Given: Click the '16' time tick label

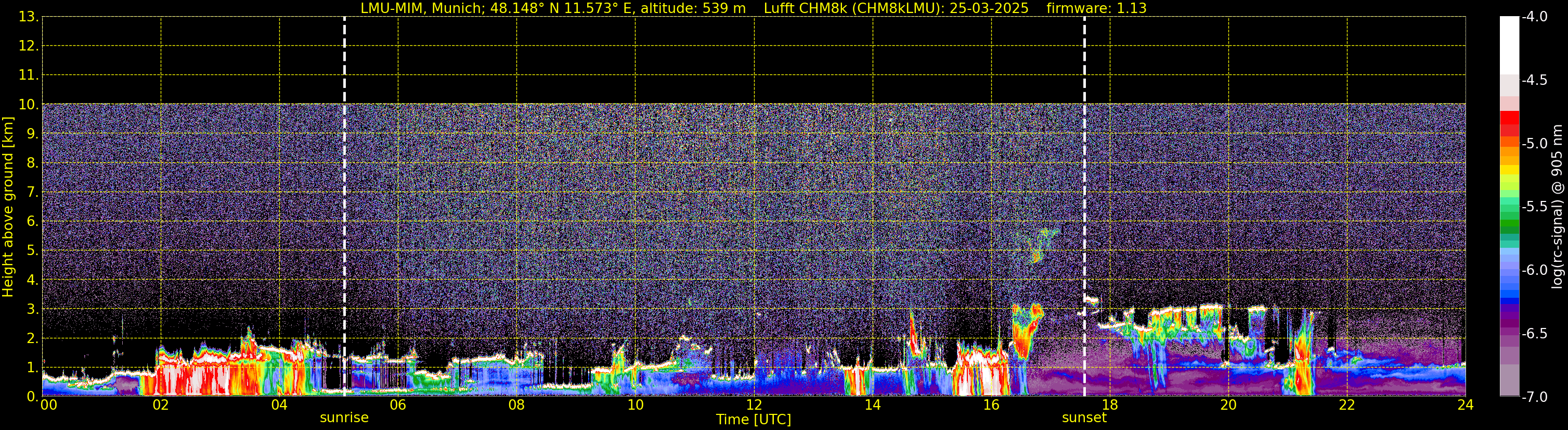Looking at the screenshot, I should click(x=991, y=405).
